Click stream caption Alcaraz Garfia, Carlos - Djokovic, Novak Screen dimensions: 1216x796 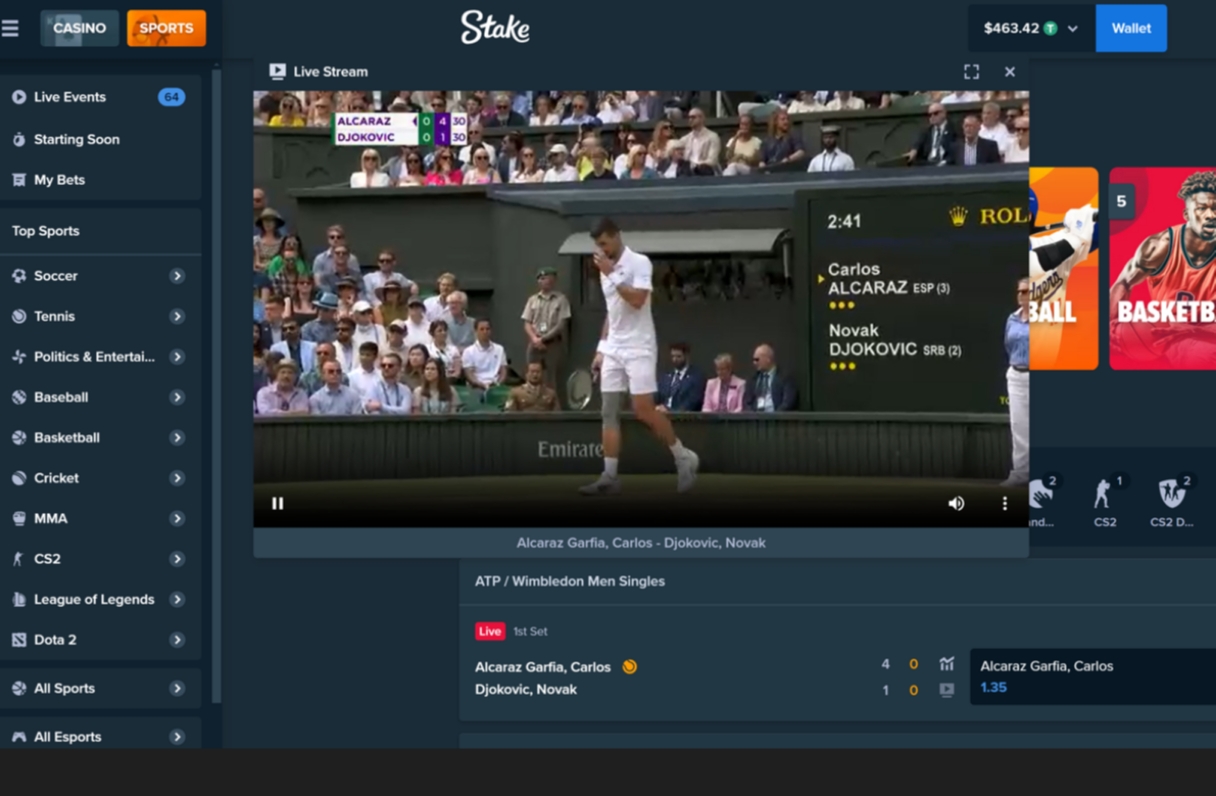(641, 543)
